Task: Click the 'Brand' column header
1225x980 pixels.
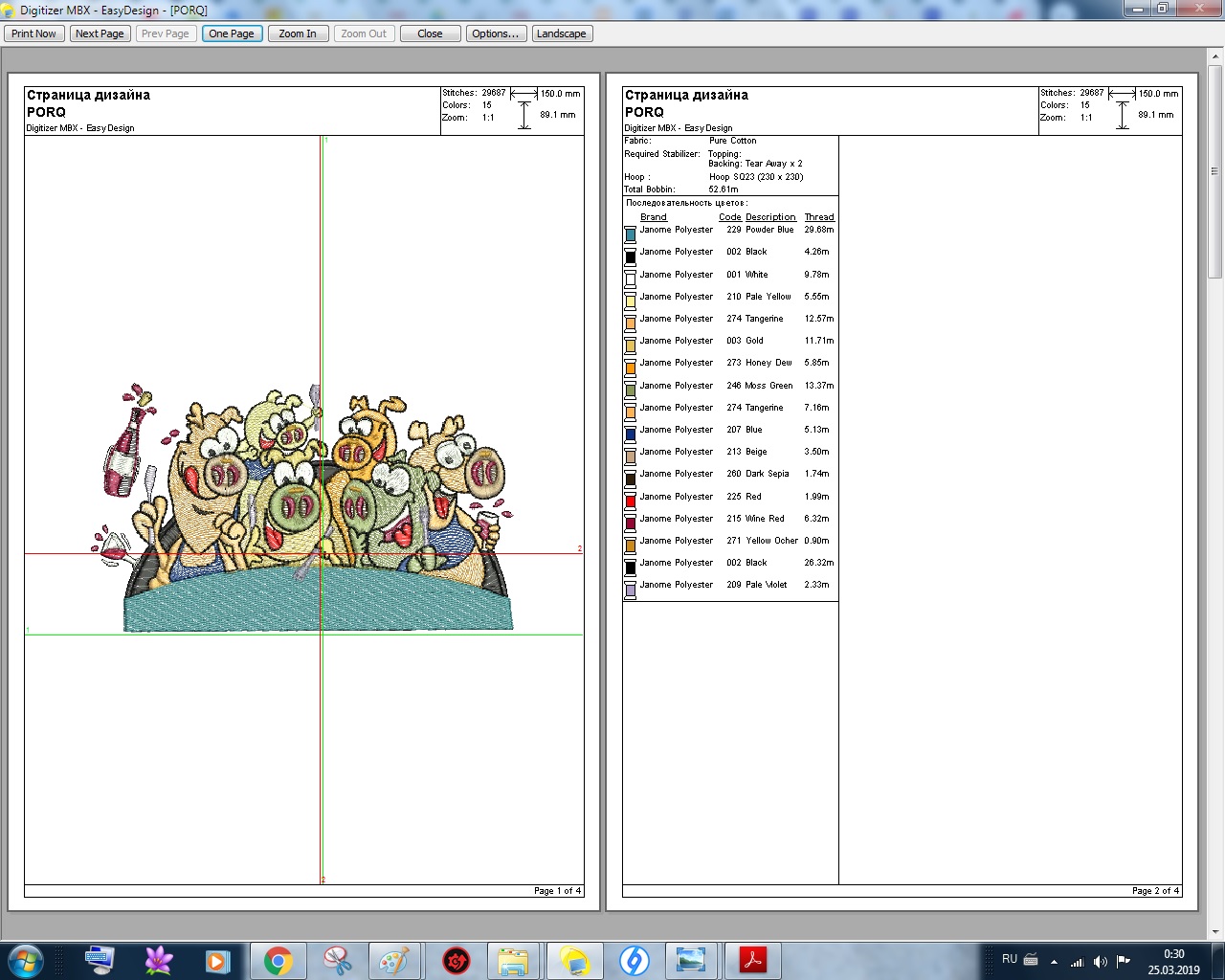Action: pos(654,217)
